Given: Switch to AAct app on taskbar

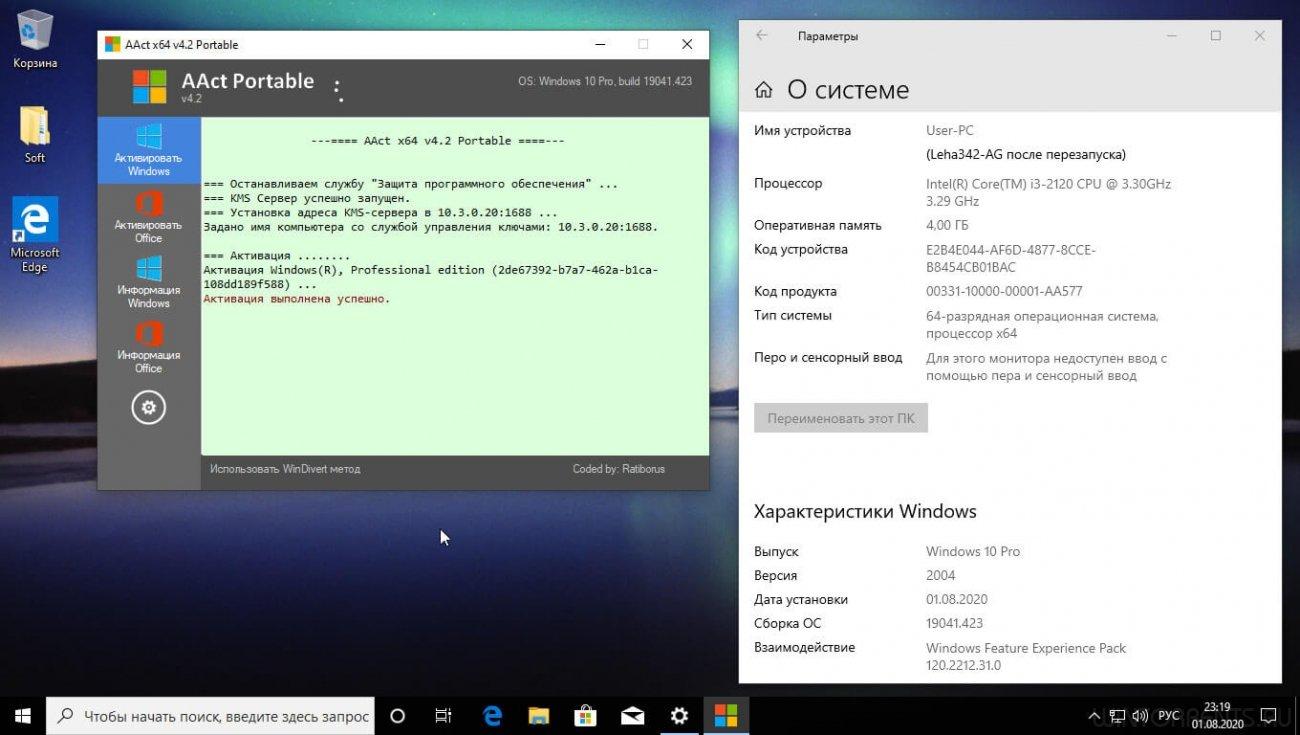Looking at the screenshot, I should coord(726,716).
